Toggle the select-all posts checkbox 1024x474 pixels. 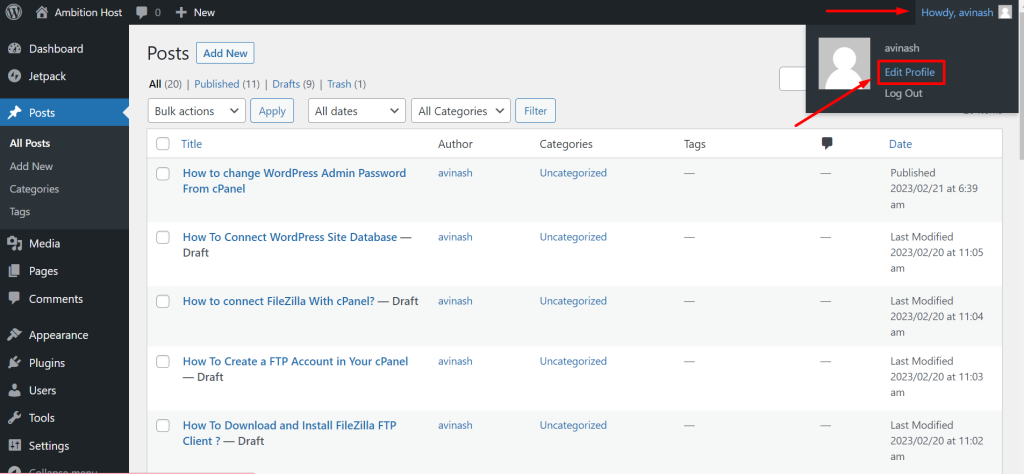pyautogui.click(x=163, y=144)
